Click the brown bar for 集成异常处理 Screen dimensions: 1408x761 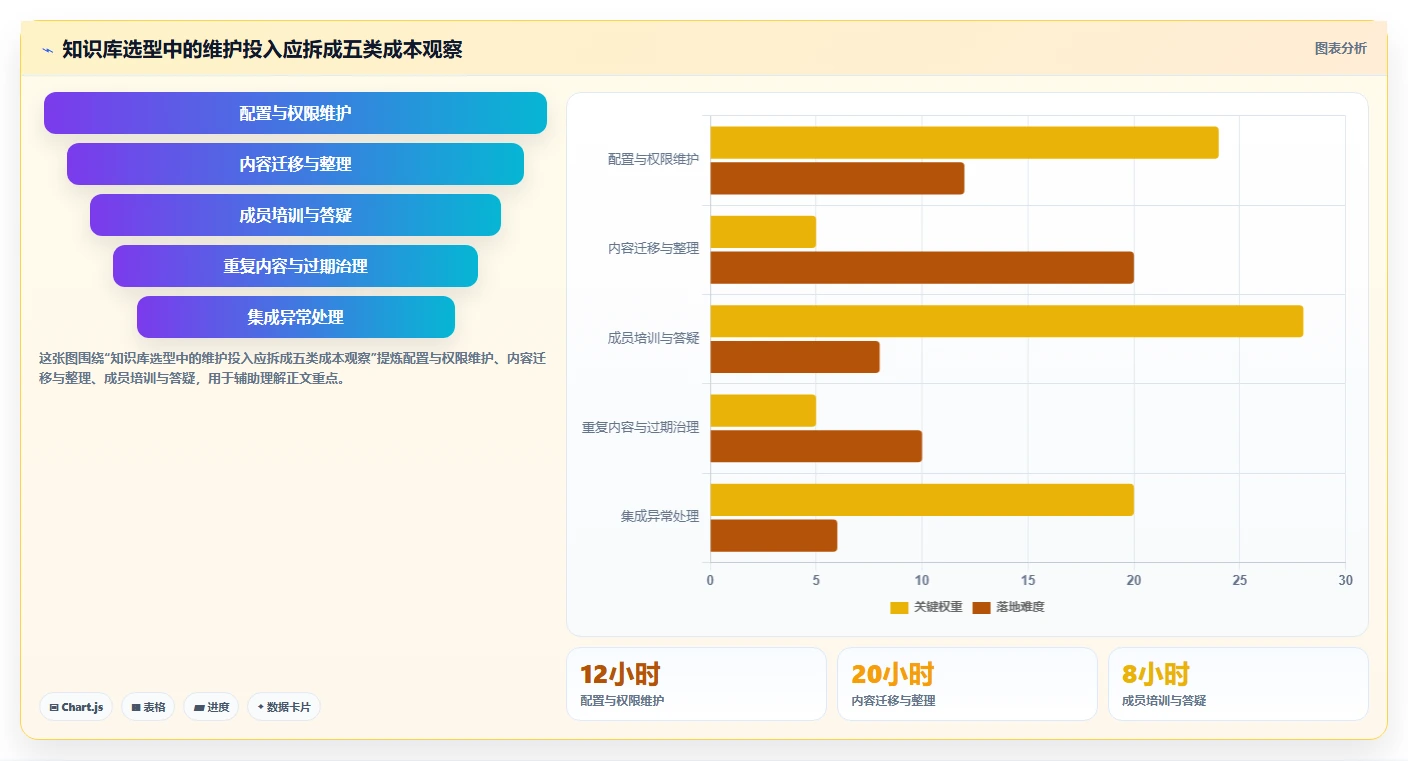(x=774, y=535)
